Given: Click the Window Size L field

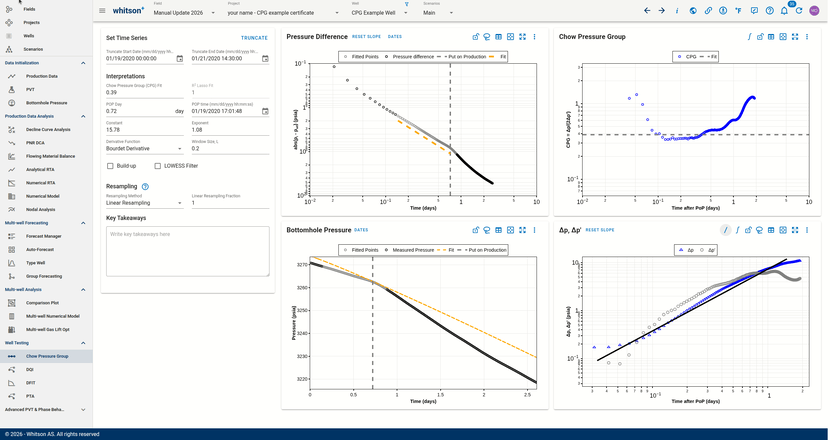Looking at the screenshot, I should pyautogui.click(x=230, y=149).
